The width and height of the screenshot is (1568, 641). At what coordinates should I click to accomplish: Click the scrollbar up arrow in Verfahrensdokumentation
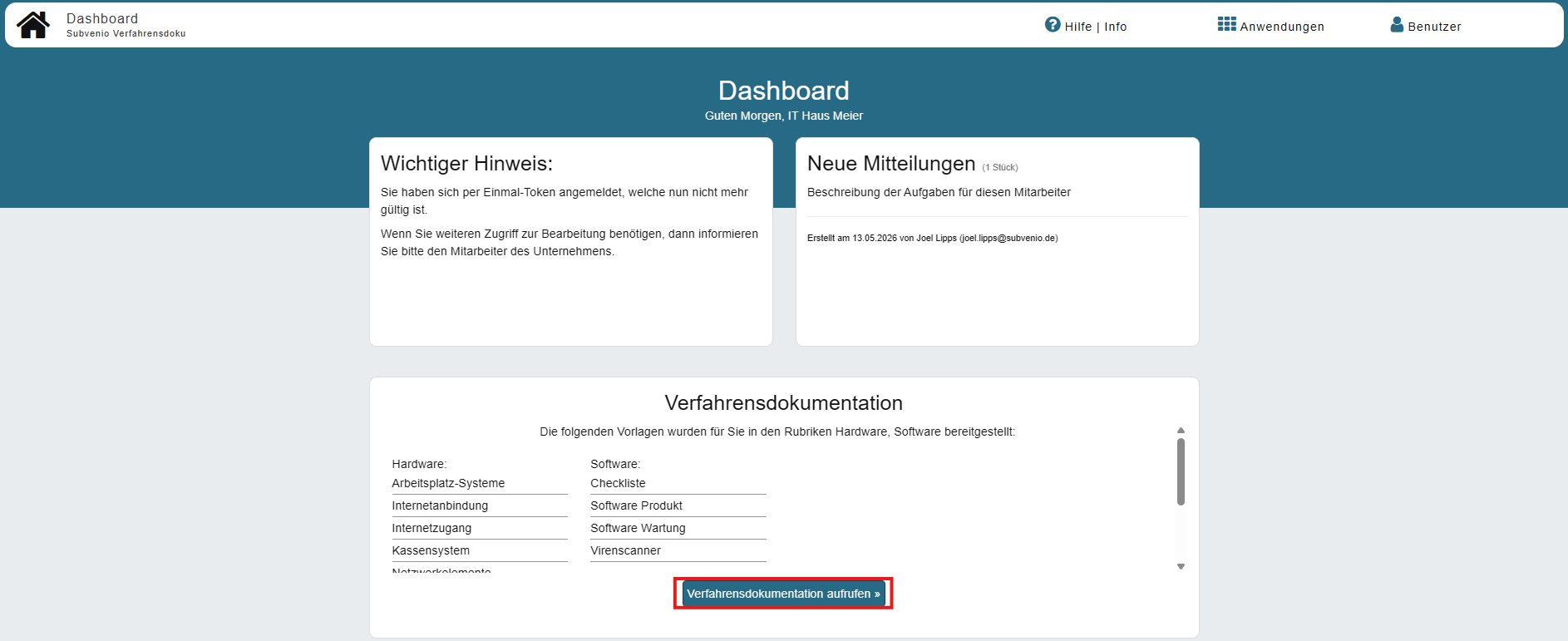1181,431
